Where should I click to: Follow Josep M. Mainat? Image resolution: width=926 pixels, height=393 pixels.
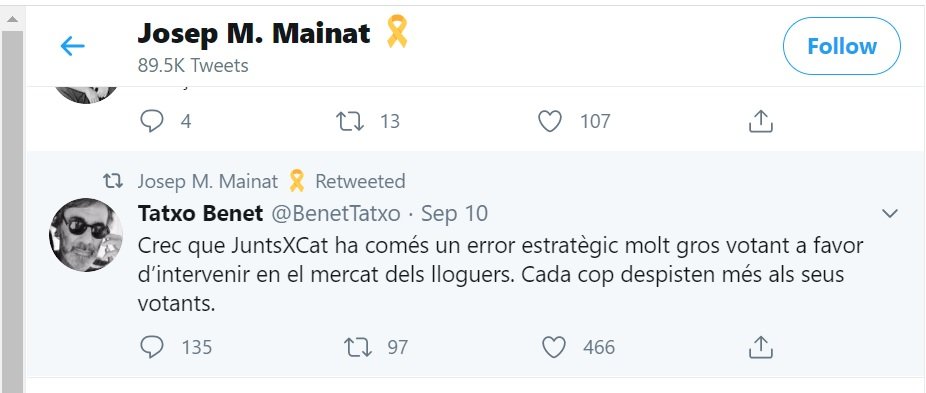tap(842, 46)
